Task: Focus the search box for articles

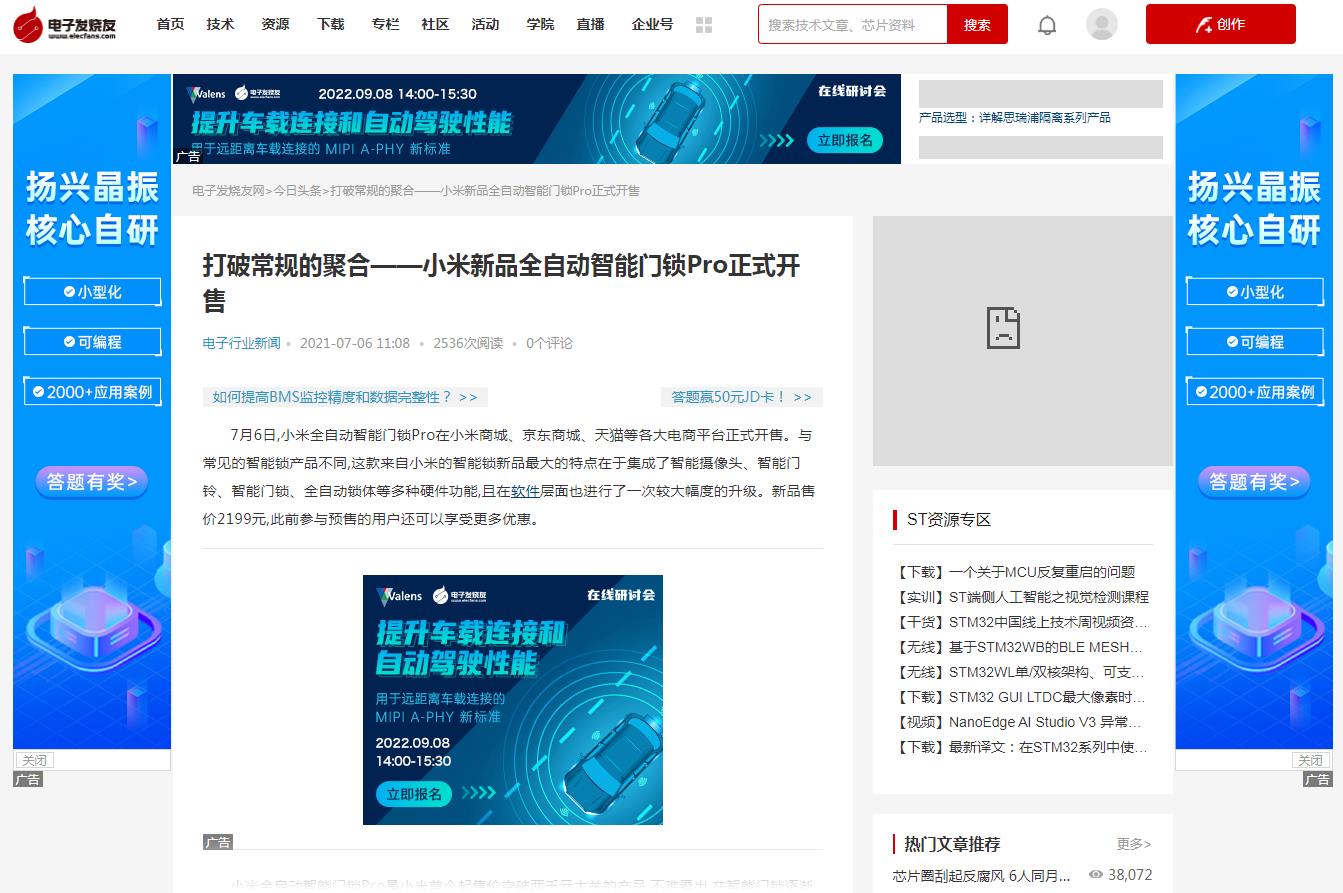Action: 853,24
